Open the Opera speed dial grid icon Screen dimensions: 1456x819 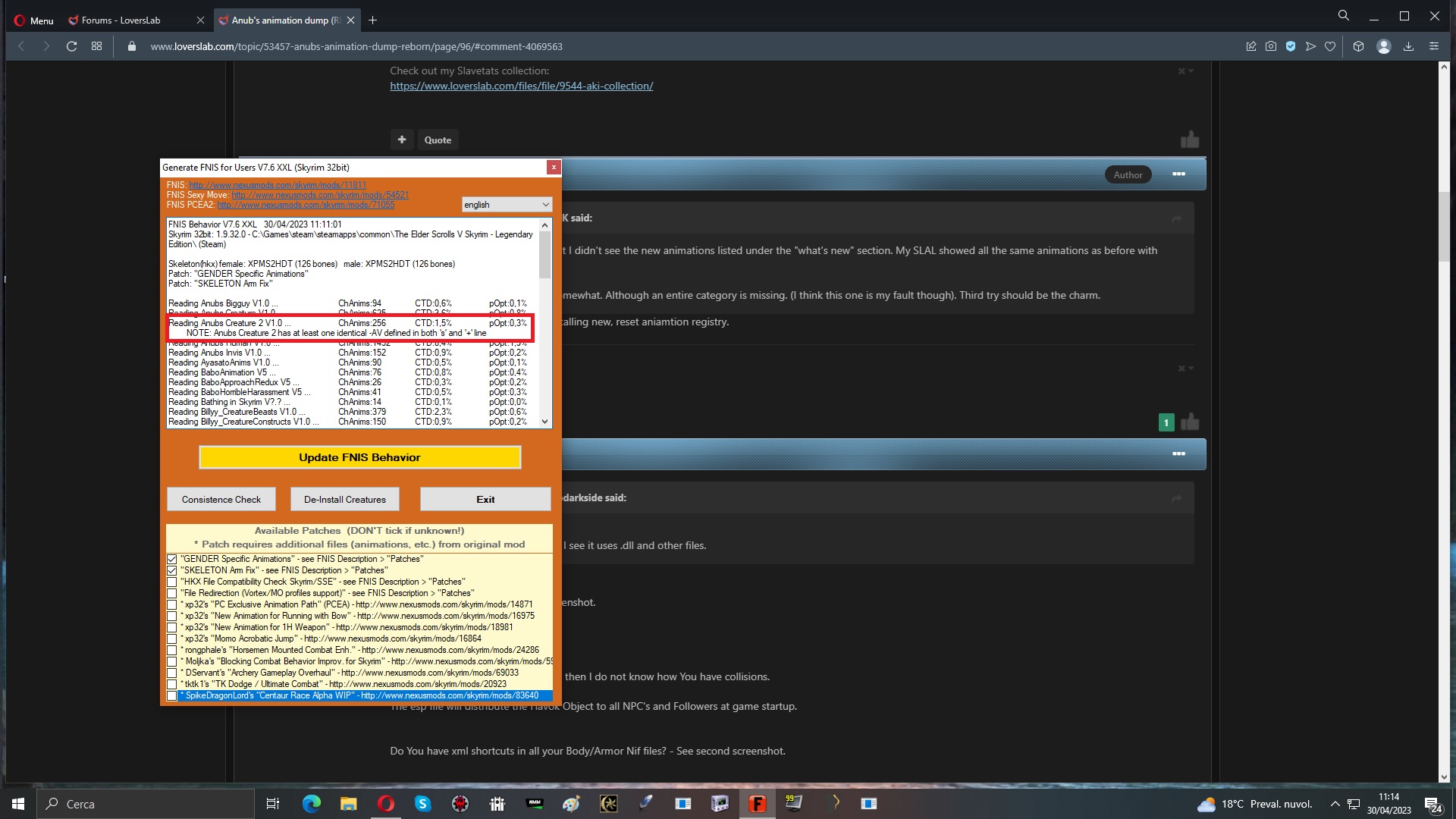click(96, 46)
